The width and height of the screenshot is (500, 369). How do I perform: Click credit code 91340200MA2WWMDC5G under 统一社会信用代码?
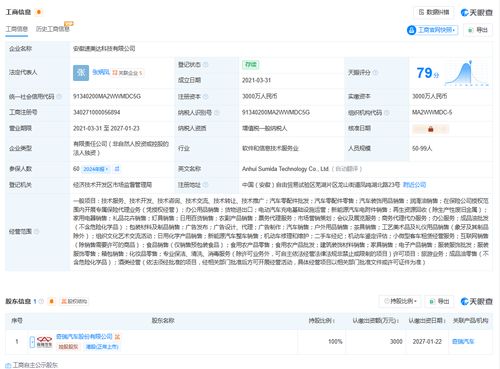tap(107, 96)
